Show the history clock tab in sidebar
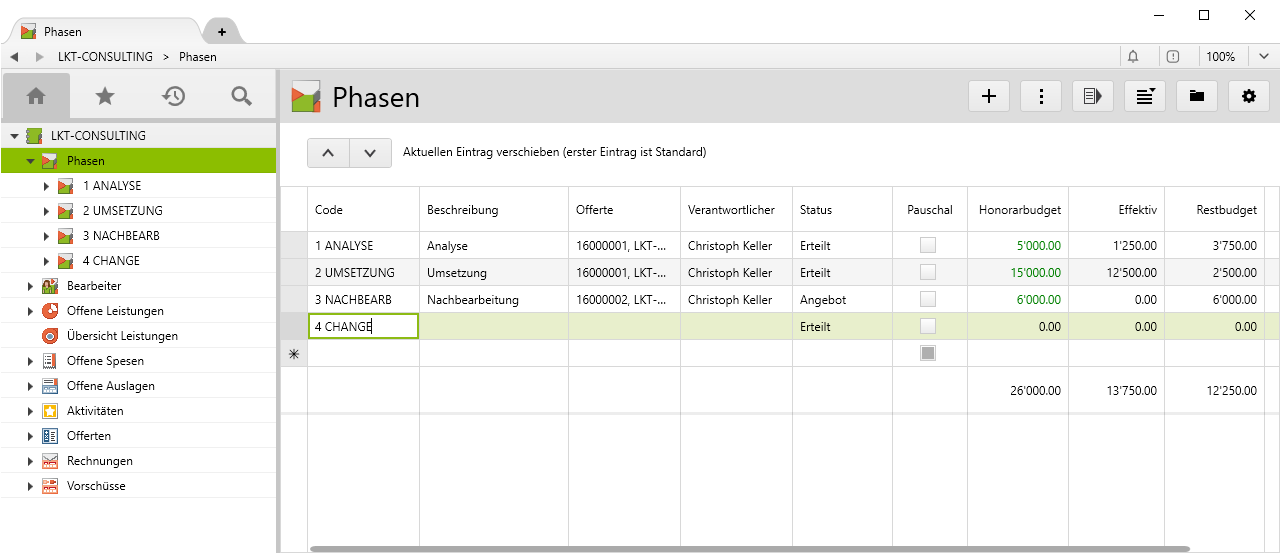This screenshot has height=554, width=1281. point(173,96)
